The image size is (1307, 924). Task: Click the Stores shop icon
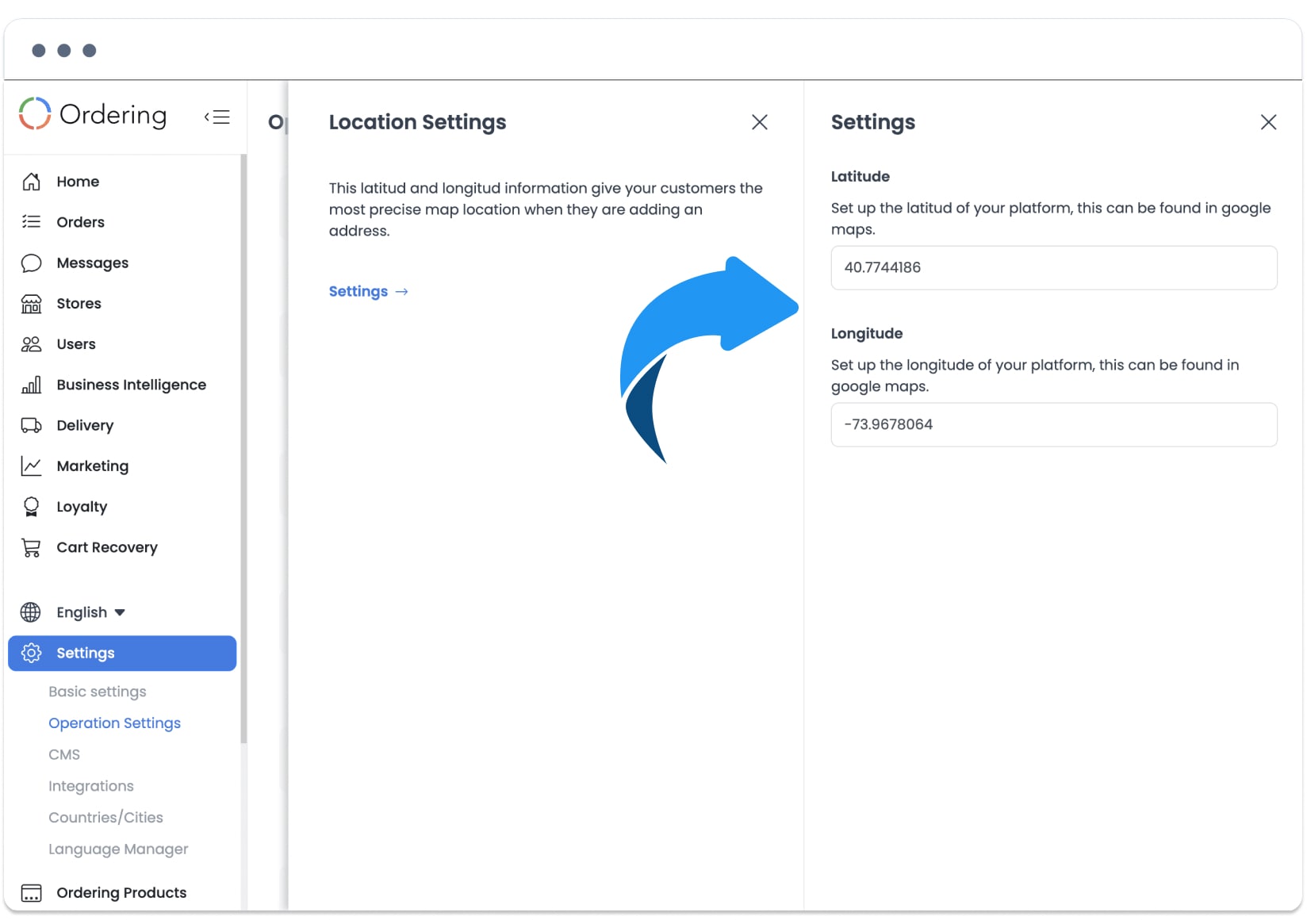tap(31, 304)
